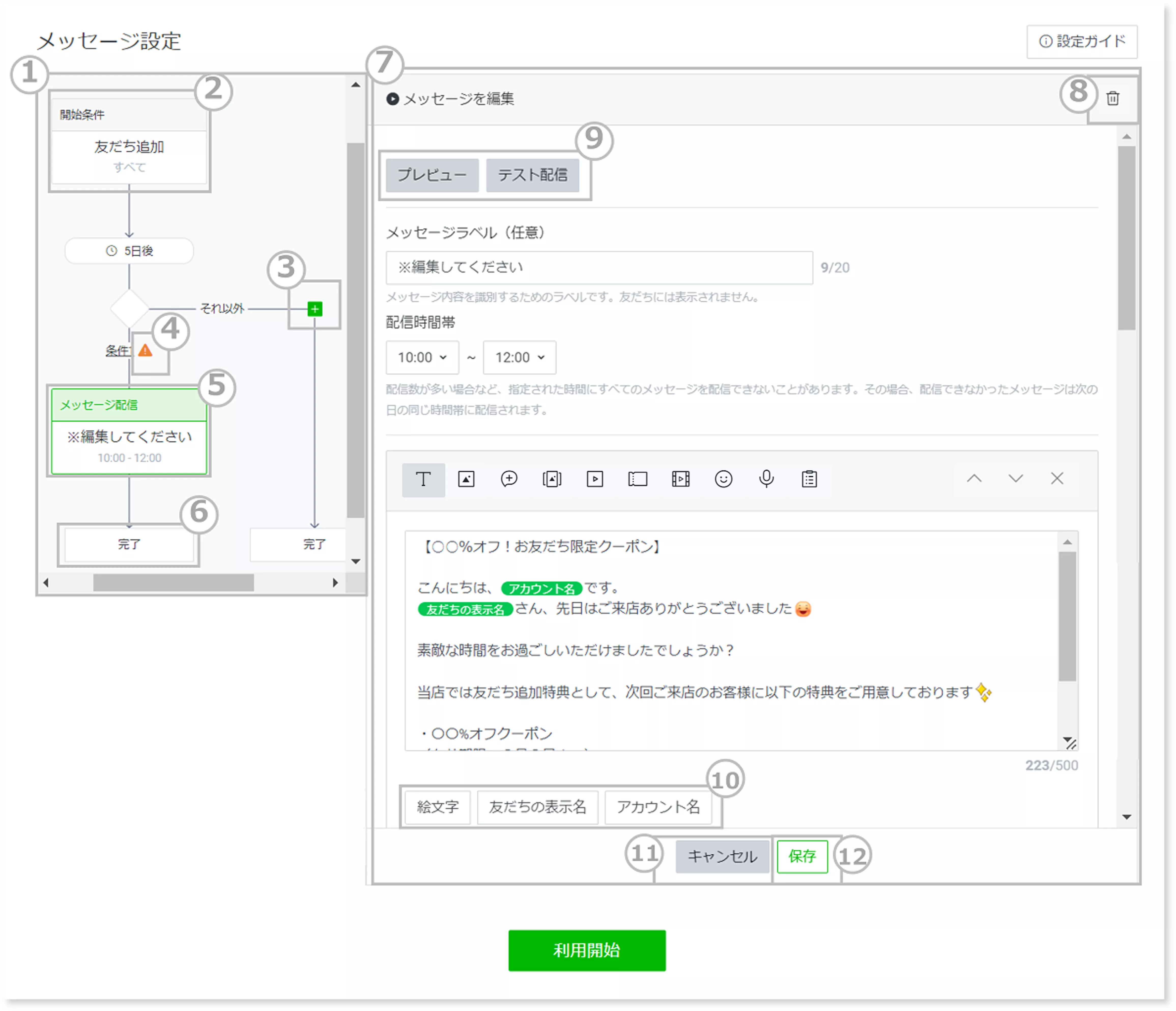
Task: Move message block down with the chevron
Action: (1015, 479)
